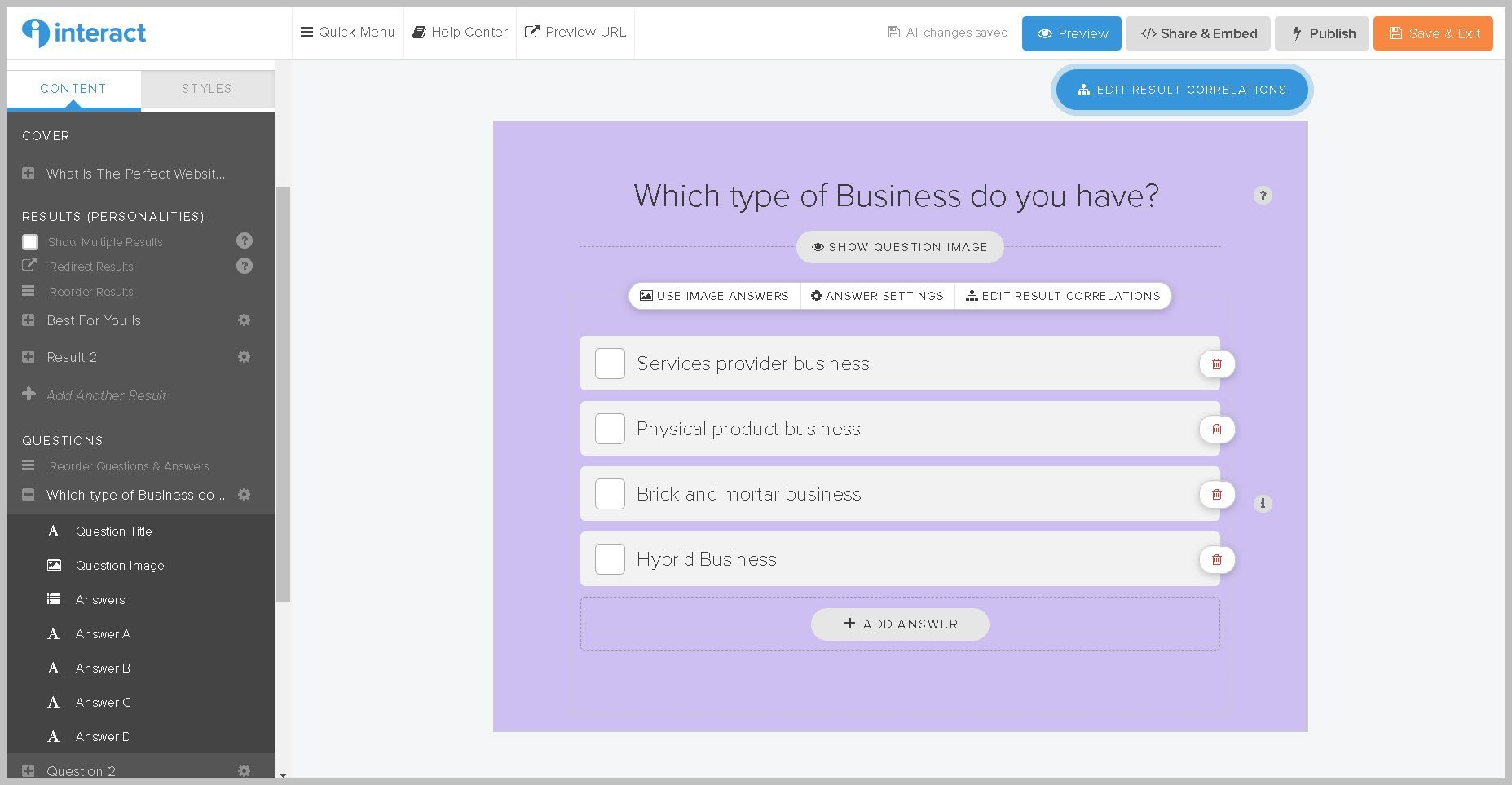The image size is (1512, 785).
Task: Edit Brick and mortar business answer text
Action: [x=749, y=494]
